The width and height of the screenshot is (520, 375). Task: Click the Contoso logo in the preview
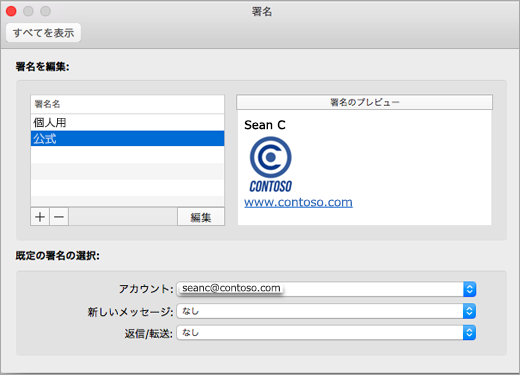(x=271, y=165)
